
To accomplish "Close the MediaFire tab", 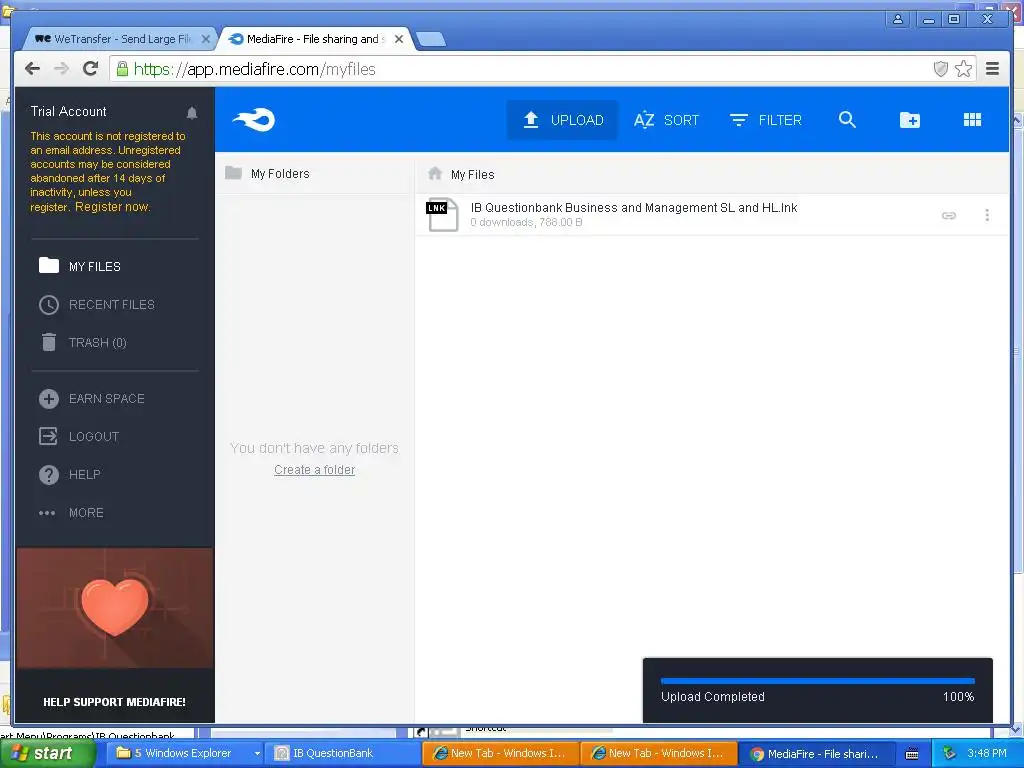I will tap(399, 39).
